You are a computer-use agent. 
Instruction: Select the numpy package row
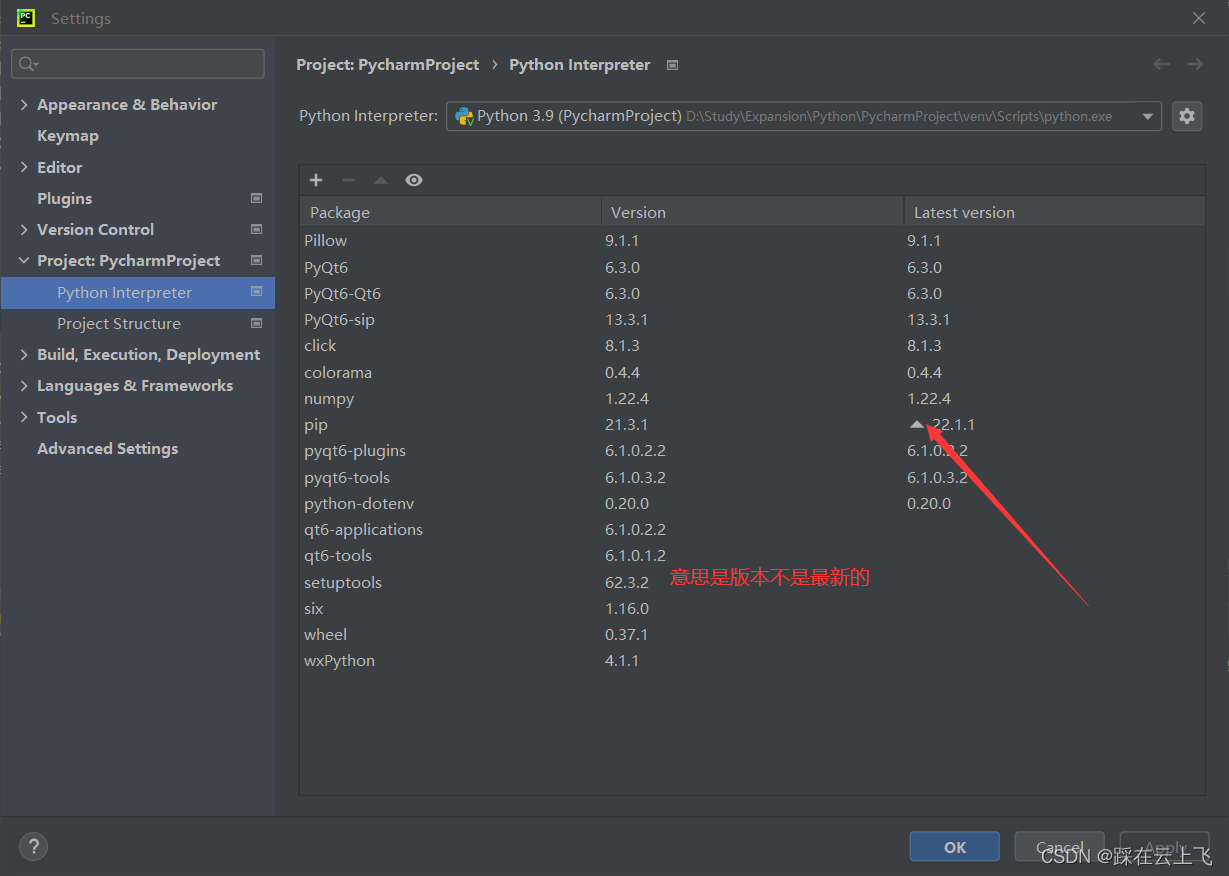(x=752, y=398)
